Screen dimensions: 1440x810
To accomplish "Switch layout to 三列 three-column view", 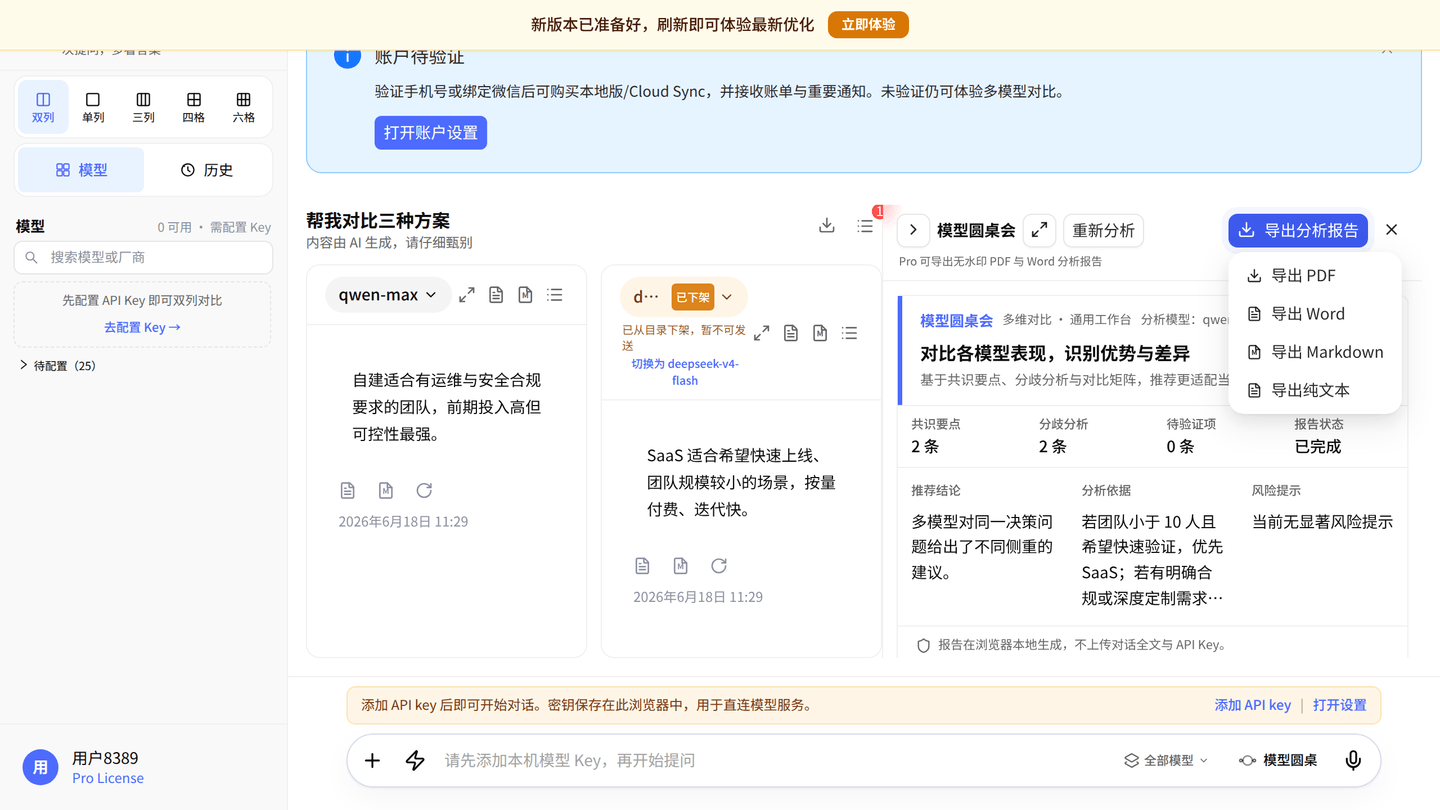I will pos(143,107).
